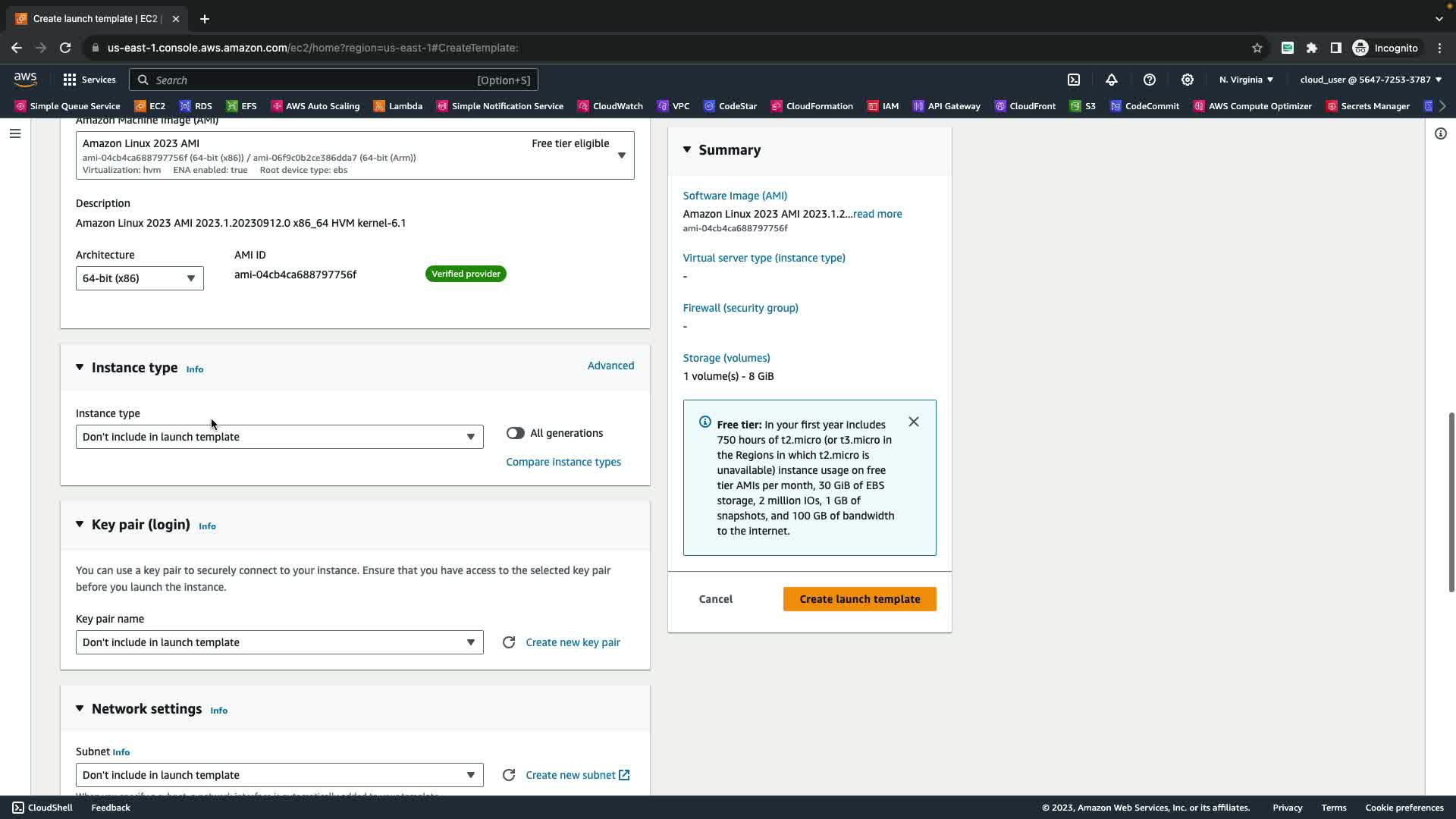Open the Instance type dropdown
Viewport: 1456px width, 819px height.
coord(279,437)
